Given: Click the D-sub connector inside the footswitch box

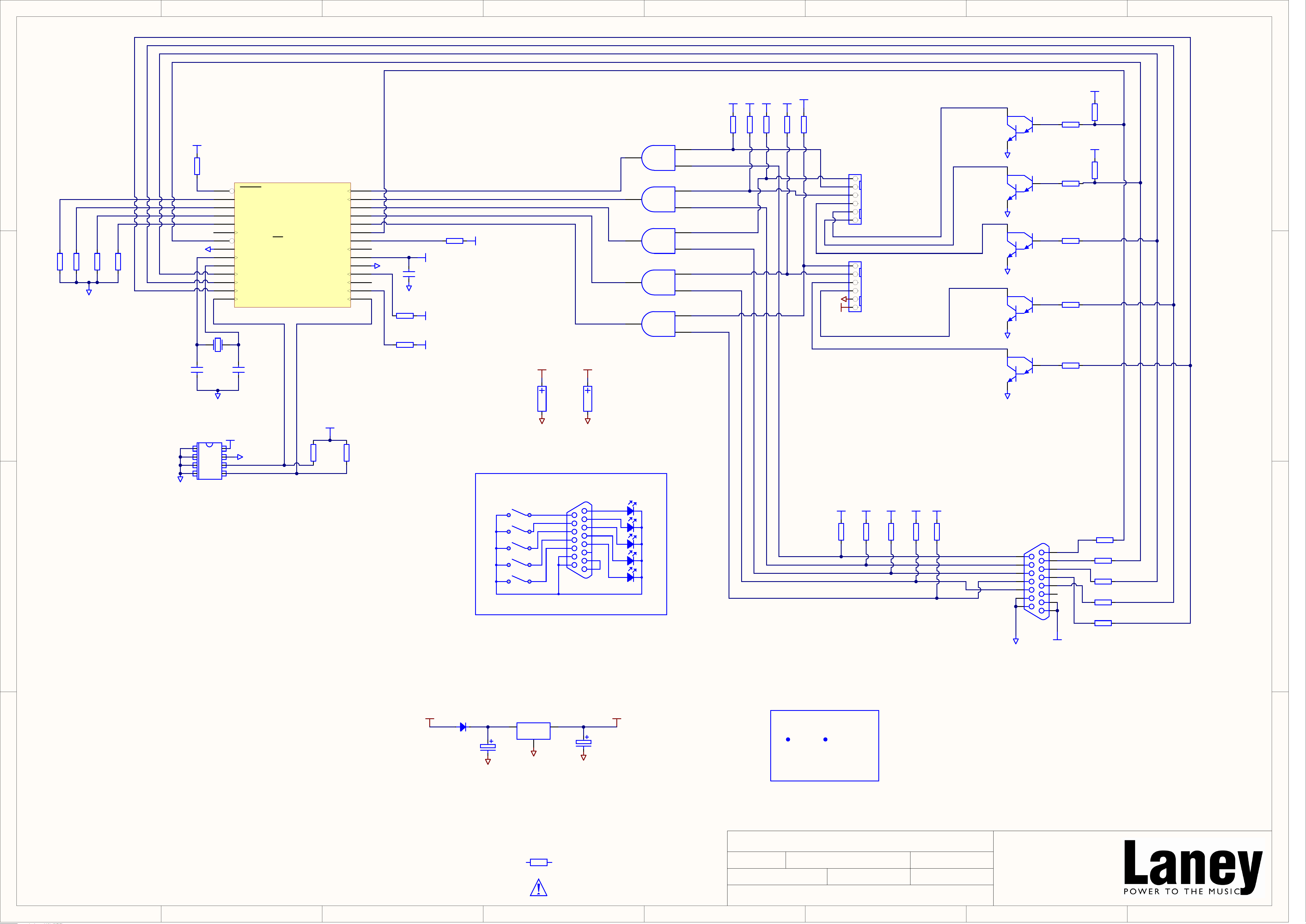Looking at the screenshot, I should tap(579, 540).
